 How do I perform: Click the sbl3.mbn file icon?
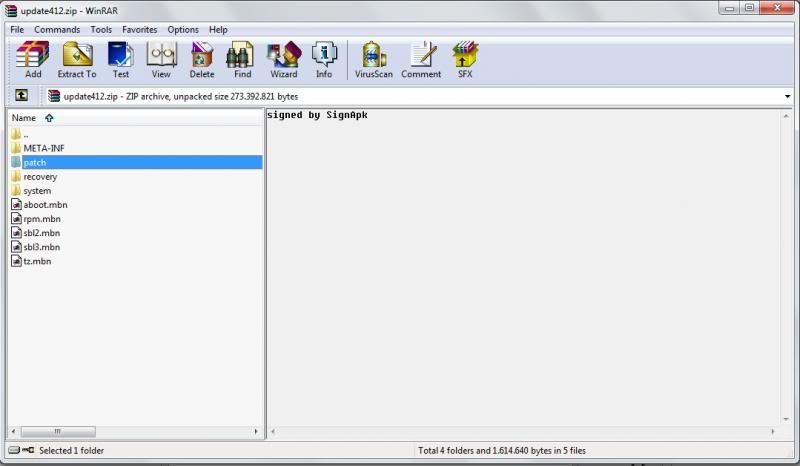tap(16, 247)
